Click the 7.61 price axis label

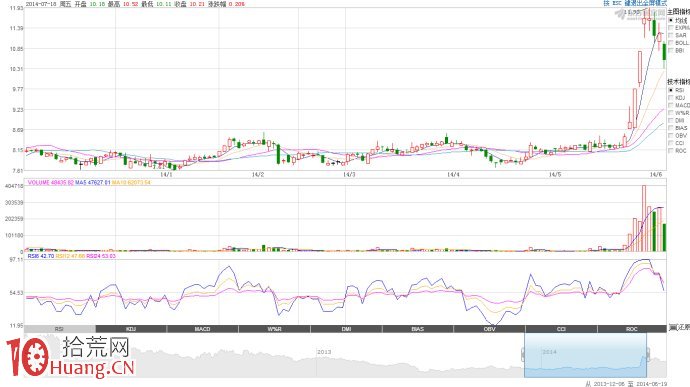[x=18, y=170]
